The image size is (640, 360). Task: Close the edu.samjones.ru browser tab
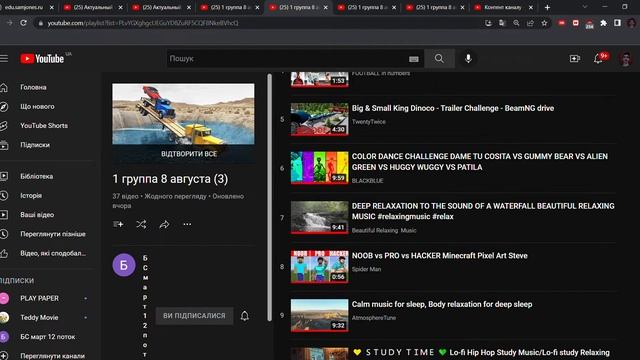(51, 7)
